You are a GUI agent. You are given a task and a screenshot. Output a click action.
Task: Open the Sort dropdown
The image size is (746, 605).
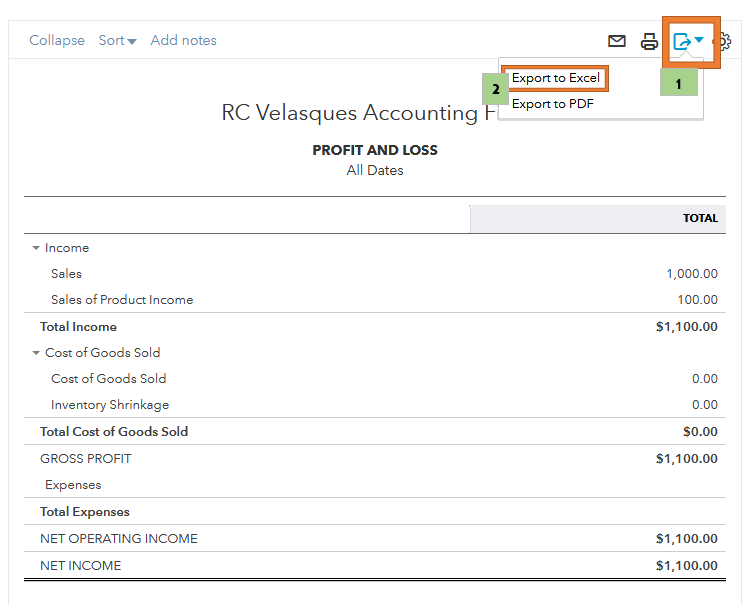pos(117,41)
